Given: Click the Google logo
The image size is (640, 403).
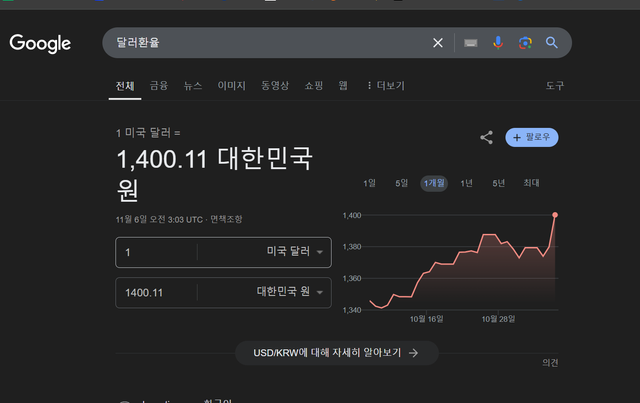Looking at the screenshot, I should coord(40,43).
